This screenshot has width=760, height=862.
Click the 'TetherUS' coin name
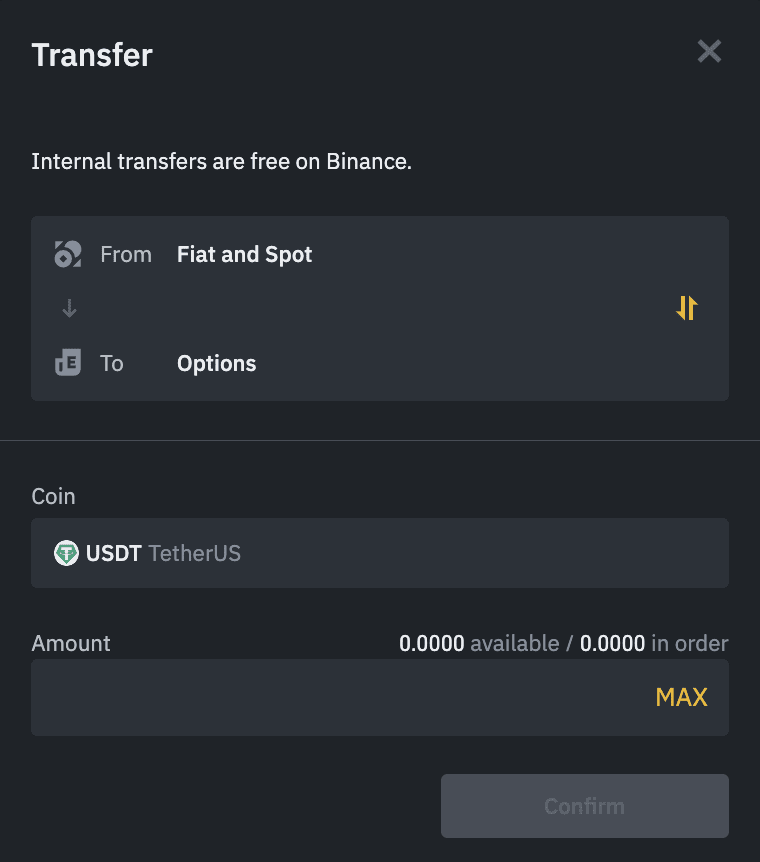click(194, 553)
